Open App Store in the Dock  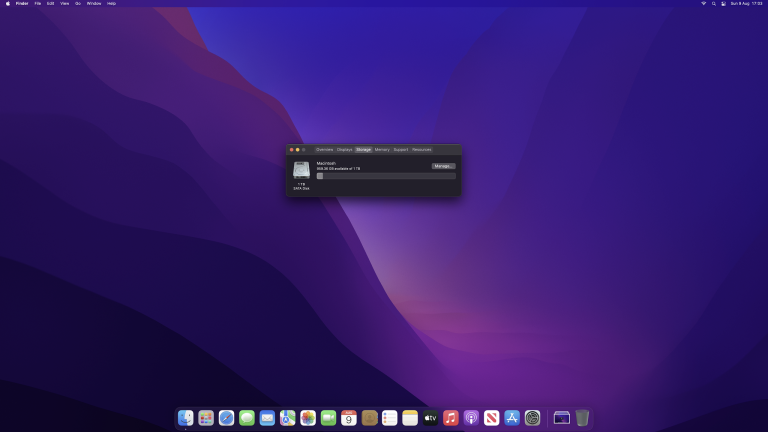pyautogui.click(x=512, y=418)
